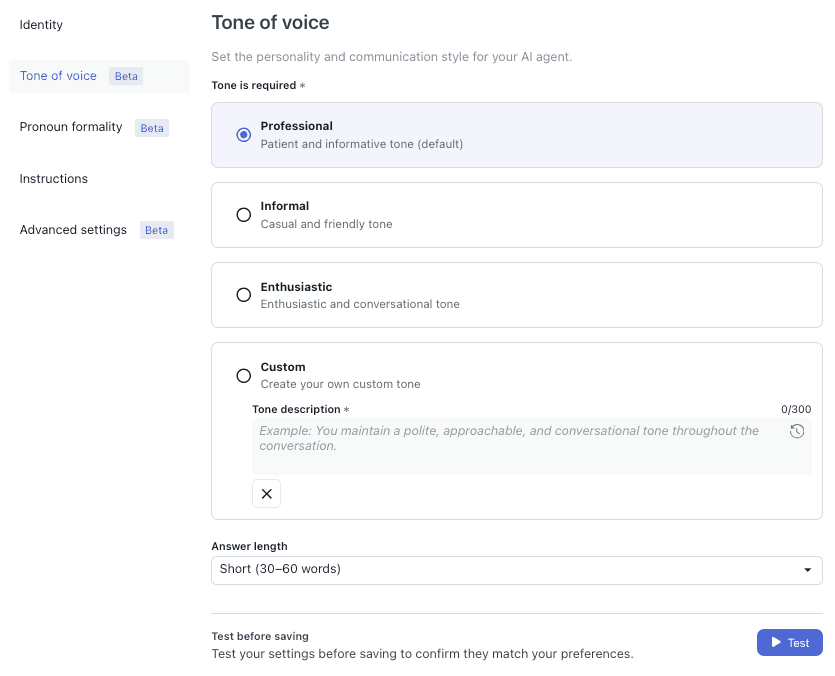Click the Beta badge beside Tone of voice
This screenshot has height=676, width=835.
tap(125, 75)
